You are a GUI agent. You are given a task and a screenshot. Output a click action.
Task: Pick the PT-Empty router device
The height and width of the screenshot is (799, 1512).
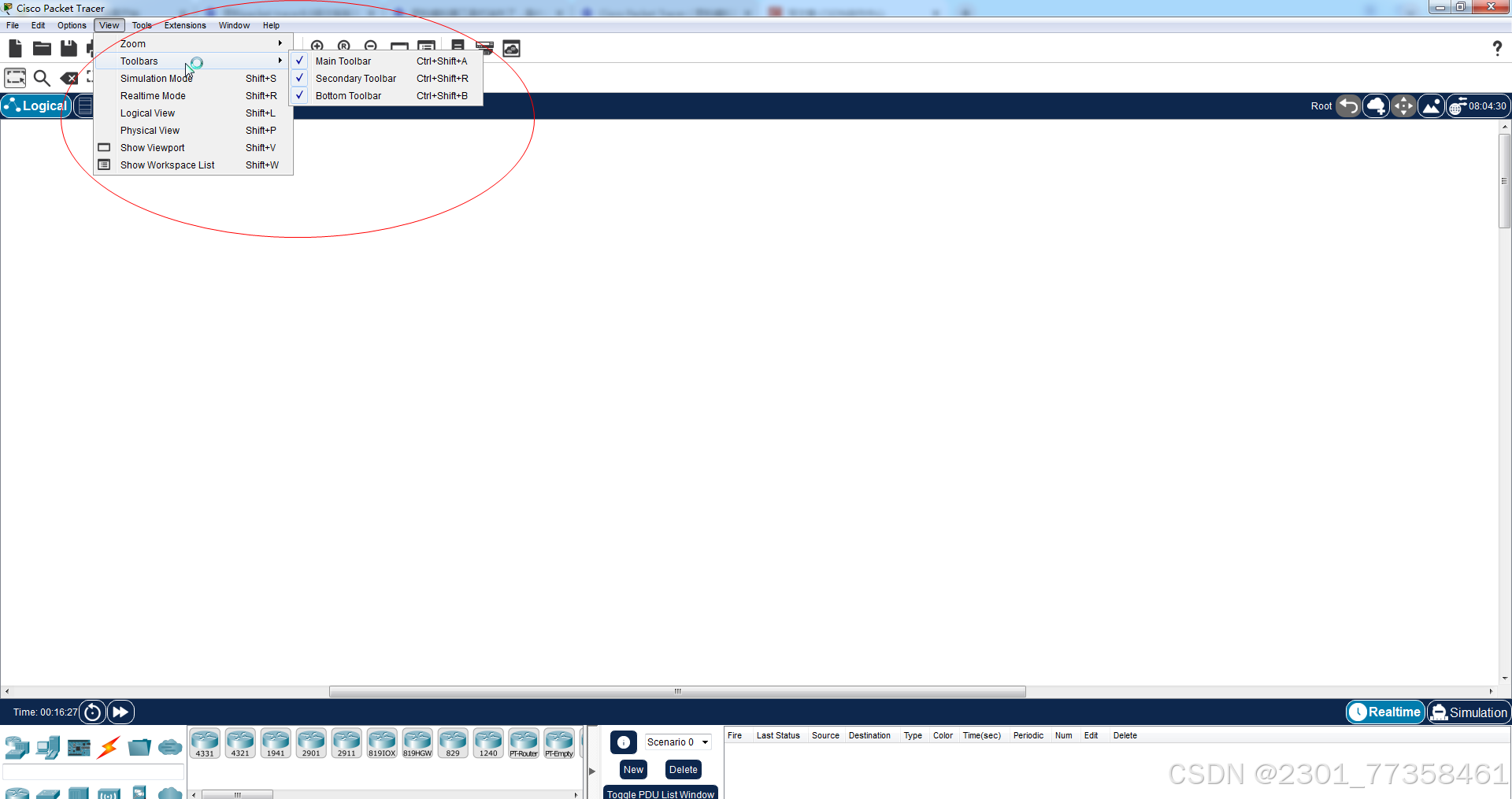click(x=559, y=743)
